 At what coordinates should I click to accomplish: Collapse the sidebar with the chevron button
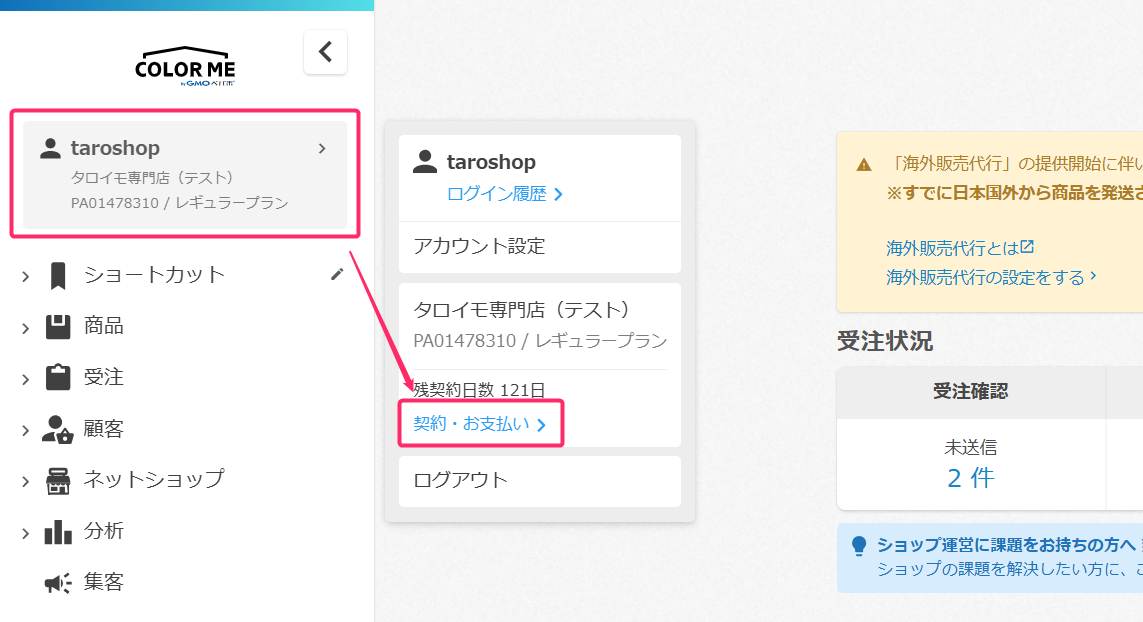(x=325, y=52)
